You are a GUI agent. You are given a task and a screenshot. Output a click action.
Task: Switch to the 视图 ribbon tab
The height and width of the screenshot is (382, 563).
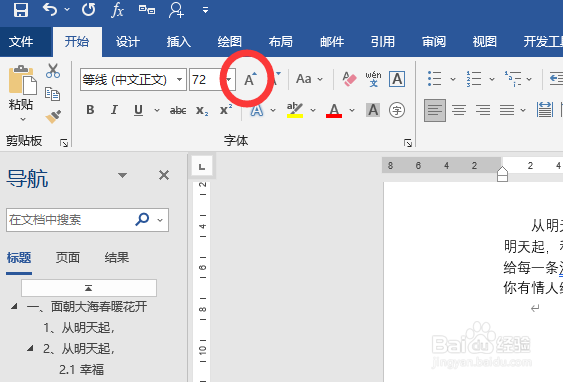point(485,42)
